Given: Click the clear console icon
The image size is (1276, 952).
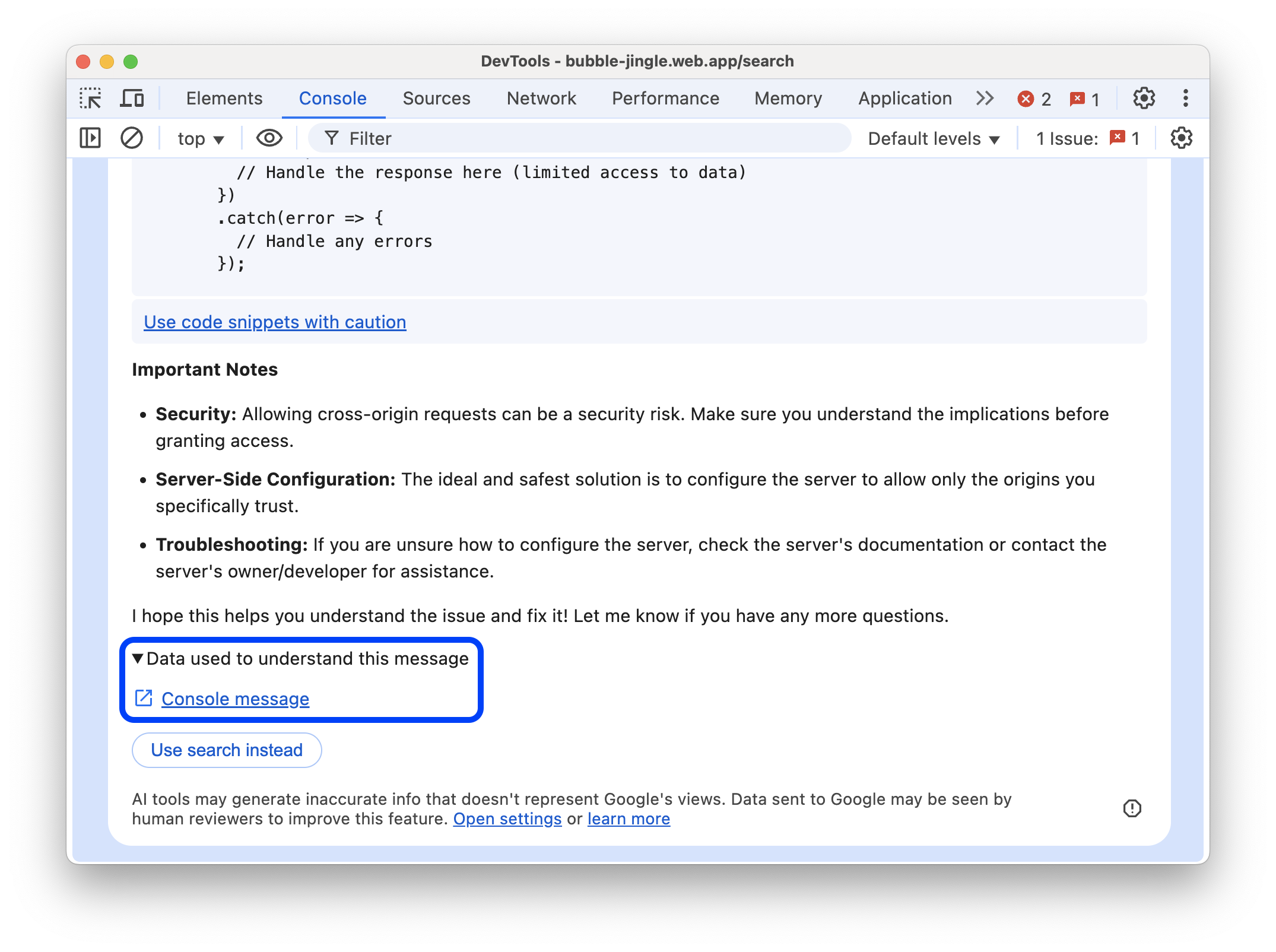Looking at the screenshot, I should [x=131, y=138].
